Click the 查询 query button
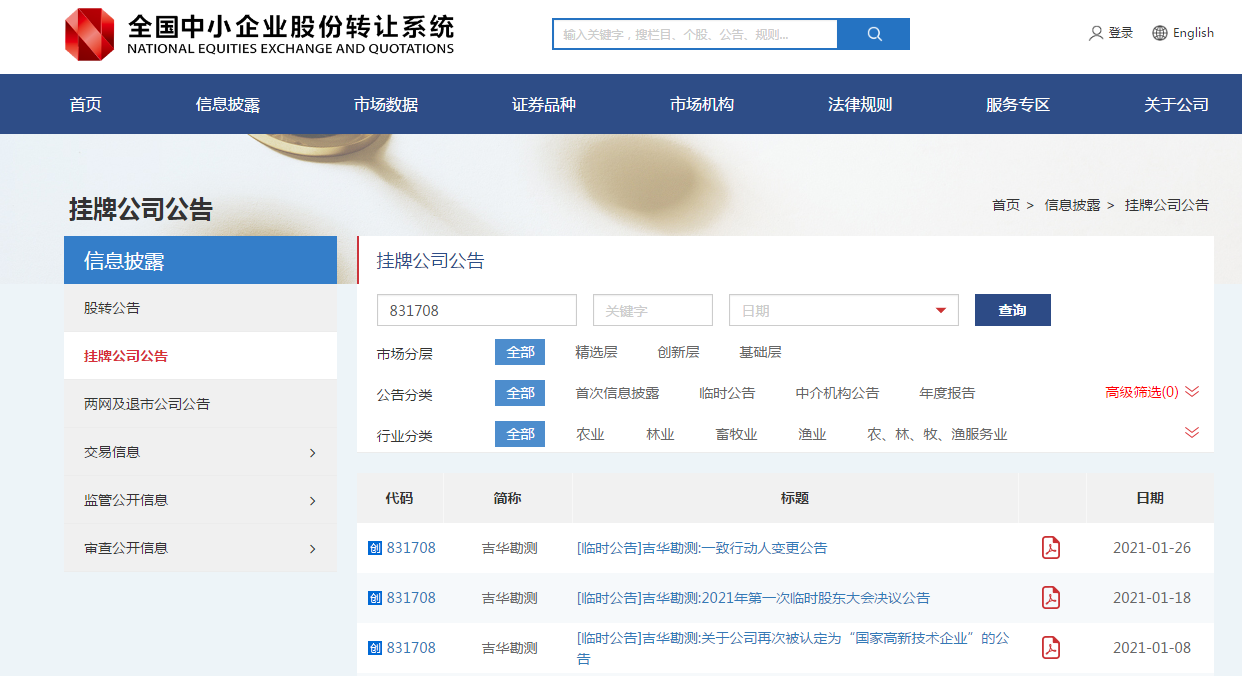Image resolution: width=1242 pixels, height=676 pixels. 1012,310
